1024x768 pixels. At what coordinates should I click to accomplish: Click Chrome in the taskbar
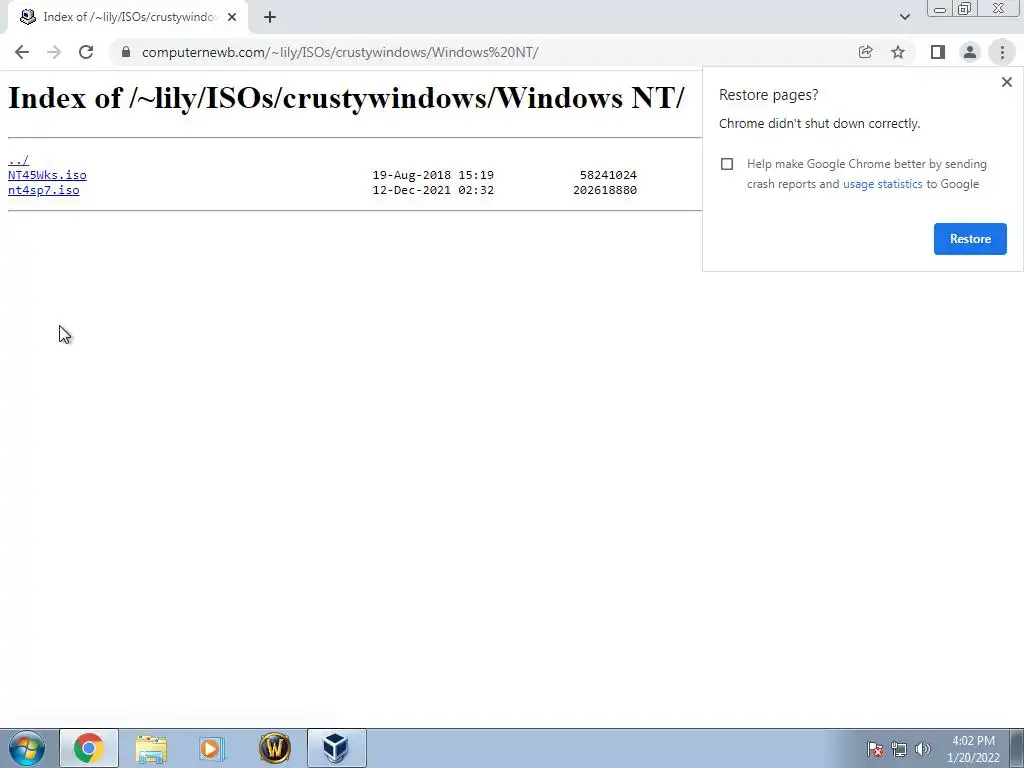tap(89, 748)
